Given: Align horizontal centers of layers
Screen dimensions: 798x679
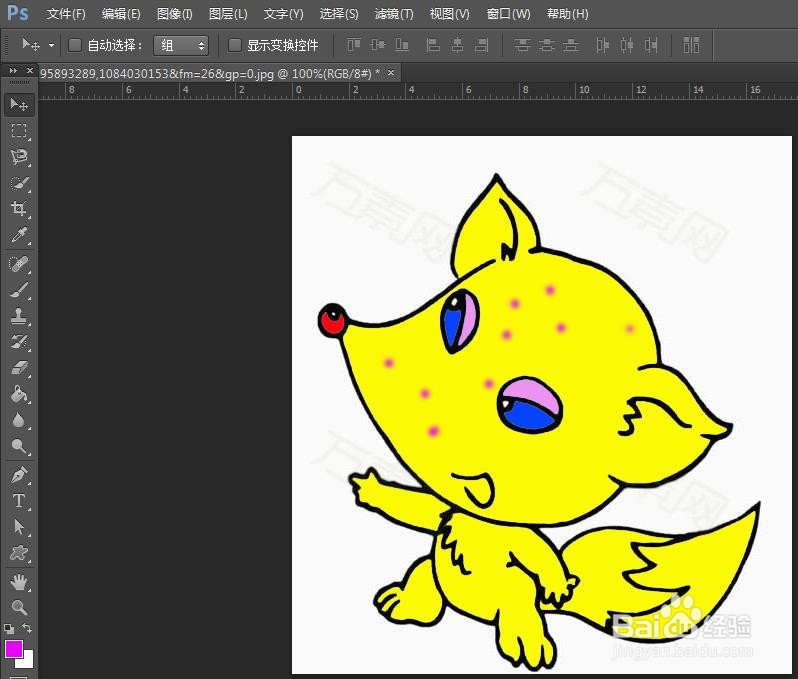Looking at the screenshot, I should [458, 45].
